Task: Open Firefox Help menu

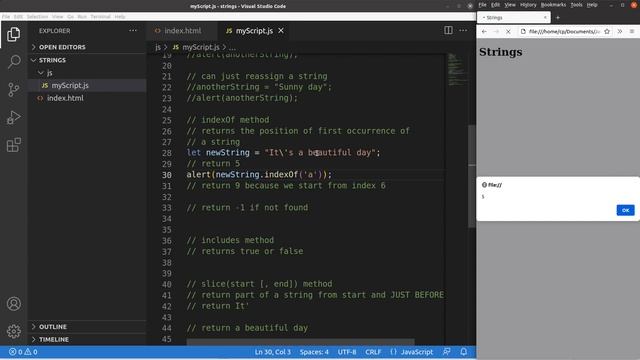Action: coord(592,5)
